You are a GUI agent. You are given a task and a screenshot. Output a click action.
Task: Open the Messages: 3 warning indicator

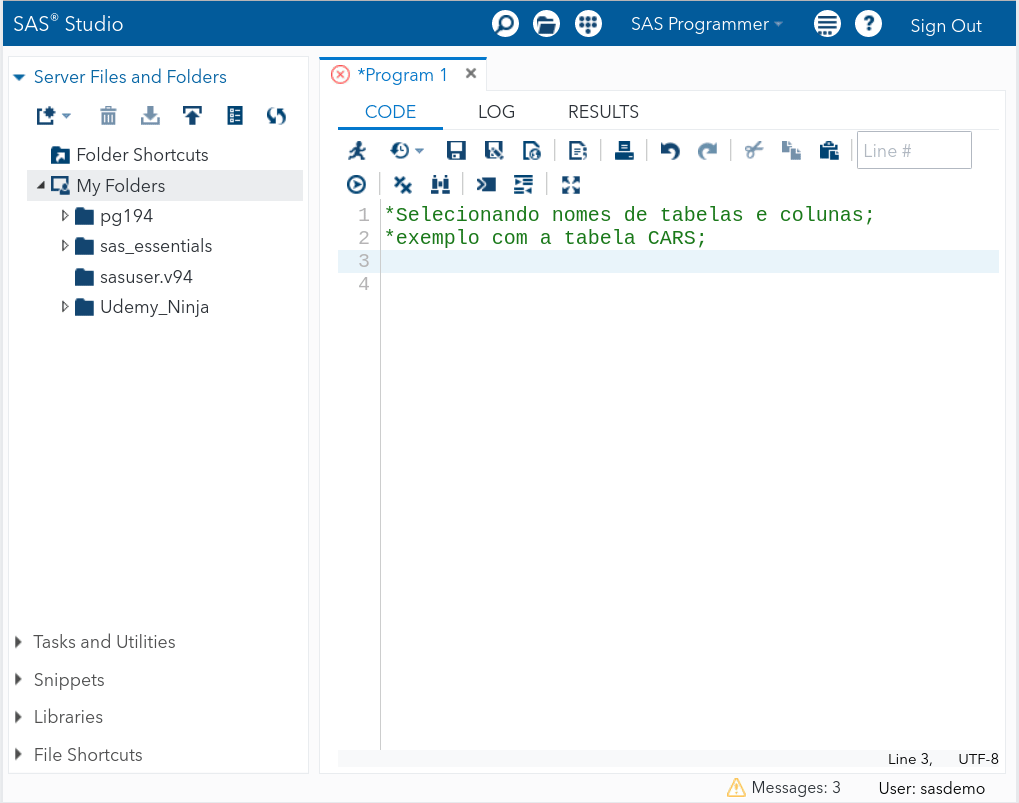[783, 787]
